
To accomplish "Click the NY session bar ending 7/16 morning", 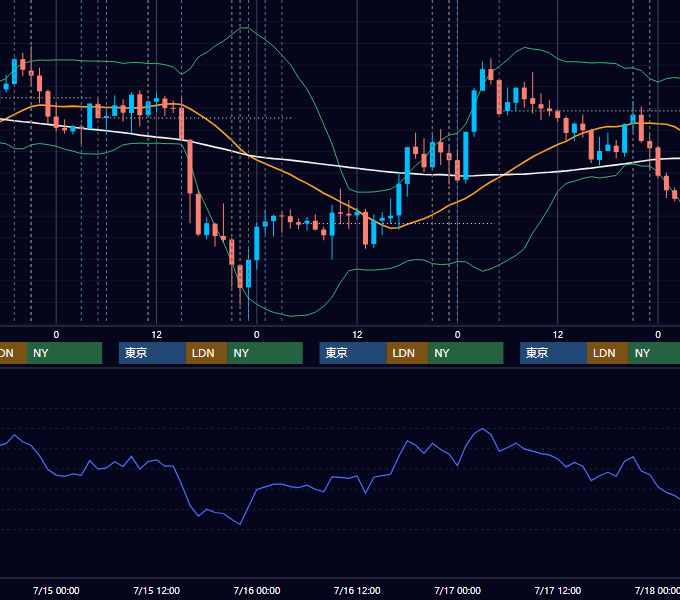I will (265, 353).
